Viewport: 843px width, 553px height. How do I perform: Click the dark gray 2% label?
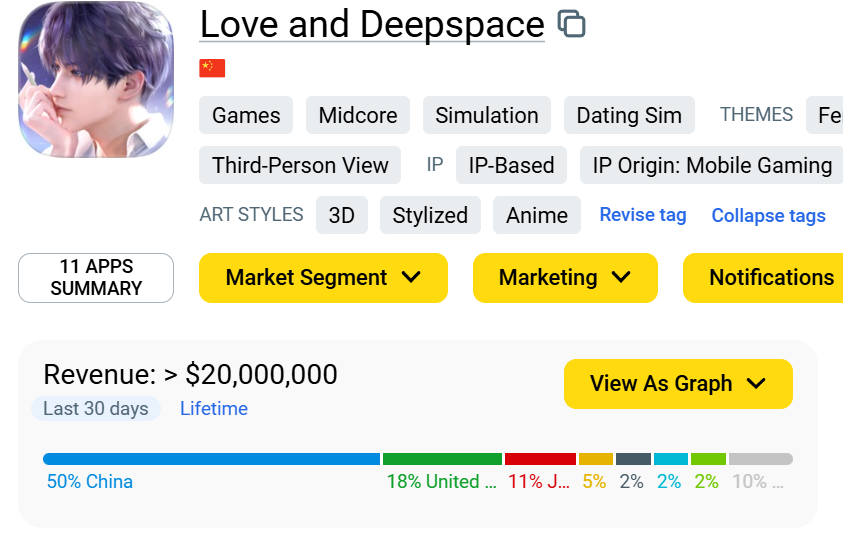(x=631, y=482)
